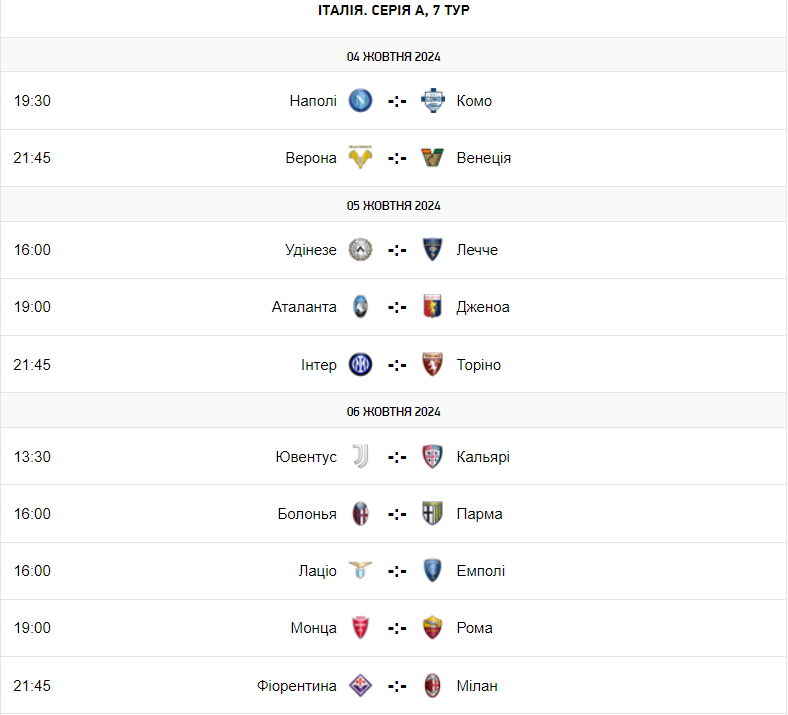Click the Inter Milan crest icon
The height and width of the screenshot is (715, 788).
click(x=360, y=365)
